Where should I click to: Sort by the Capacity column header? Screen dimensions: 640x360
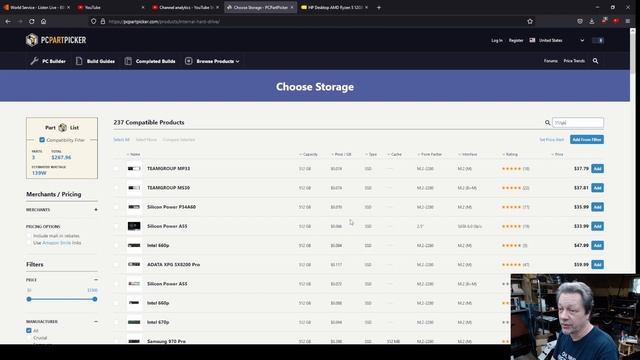[x=309, y=154]
